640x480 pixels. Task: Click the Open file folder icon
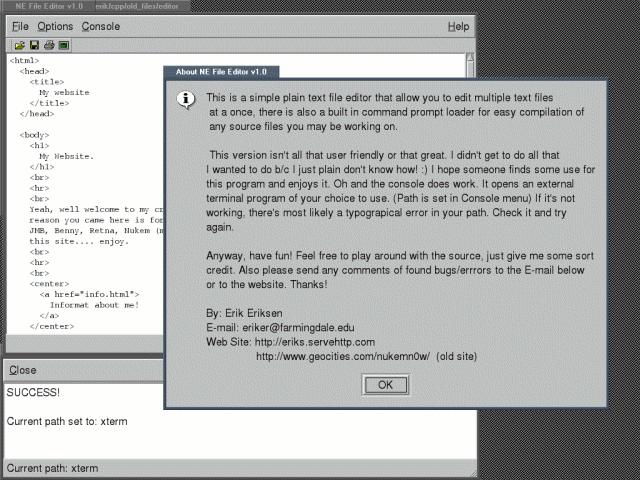point(19,45)
